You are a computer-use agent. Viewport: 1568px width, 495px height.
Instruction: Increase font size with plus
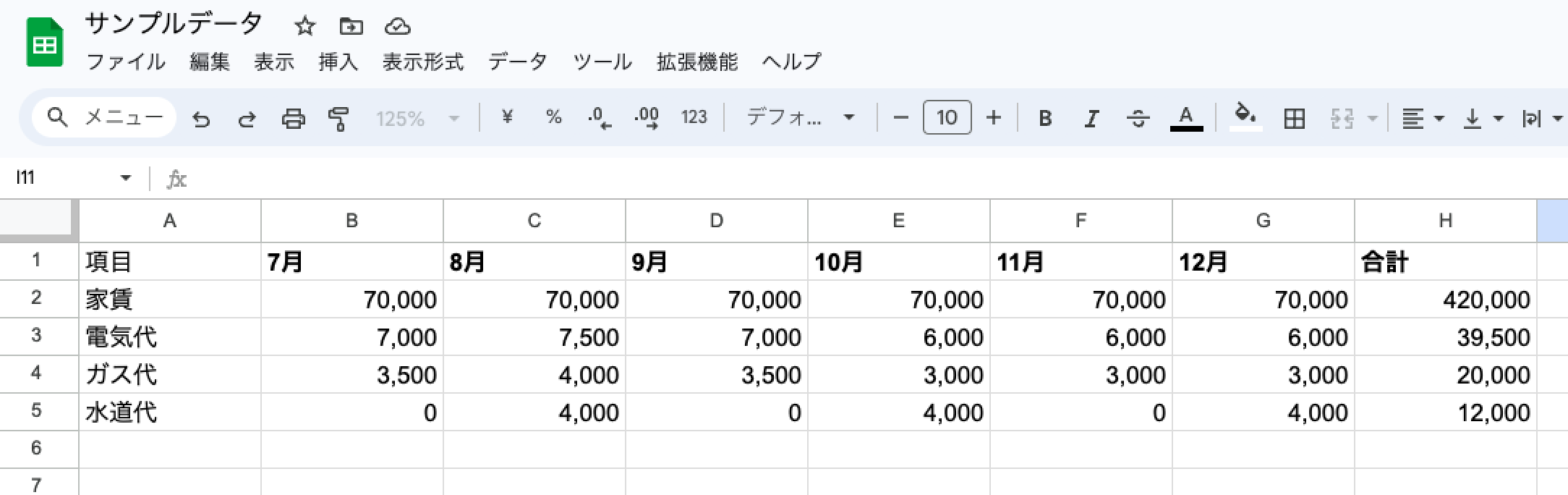[x=994, y=117]
